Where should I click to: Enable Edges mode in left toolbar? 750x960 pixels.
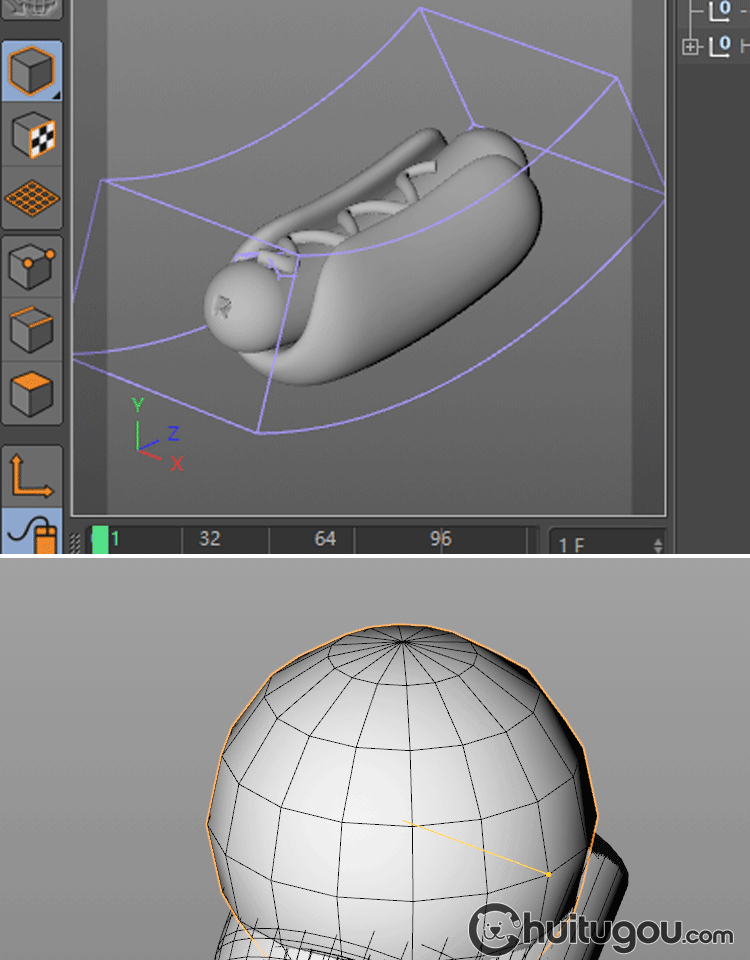pos(32,329)
